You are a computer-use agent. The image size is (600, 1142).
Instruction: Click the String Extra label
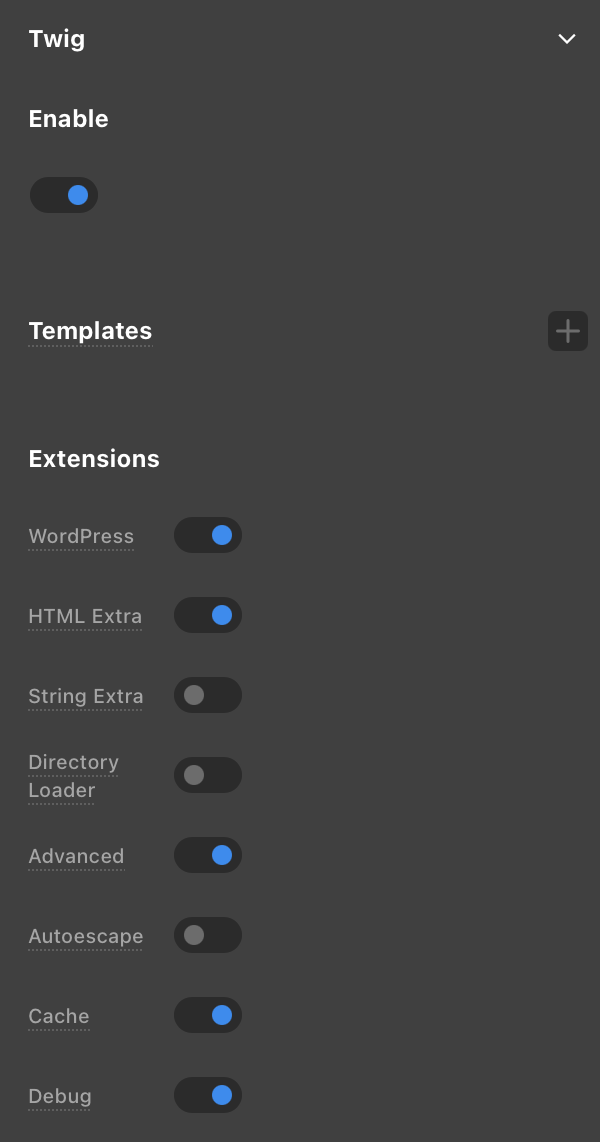(x=86, y=696)
